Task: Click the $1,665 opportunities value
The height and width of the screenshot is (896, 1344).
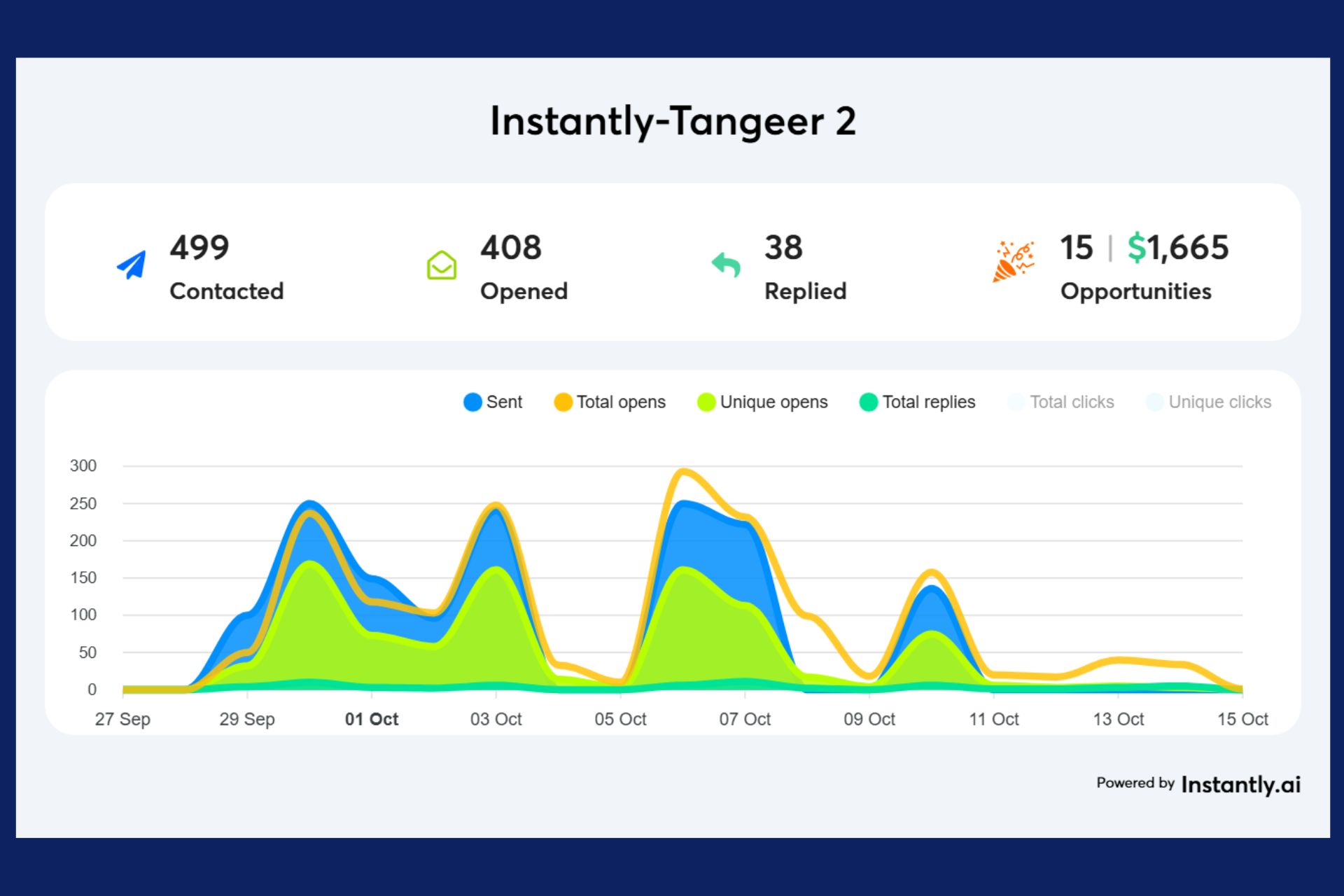Action: [x=1178, y=248]
